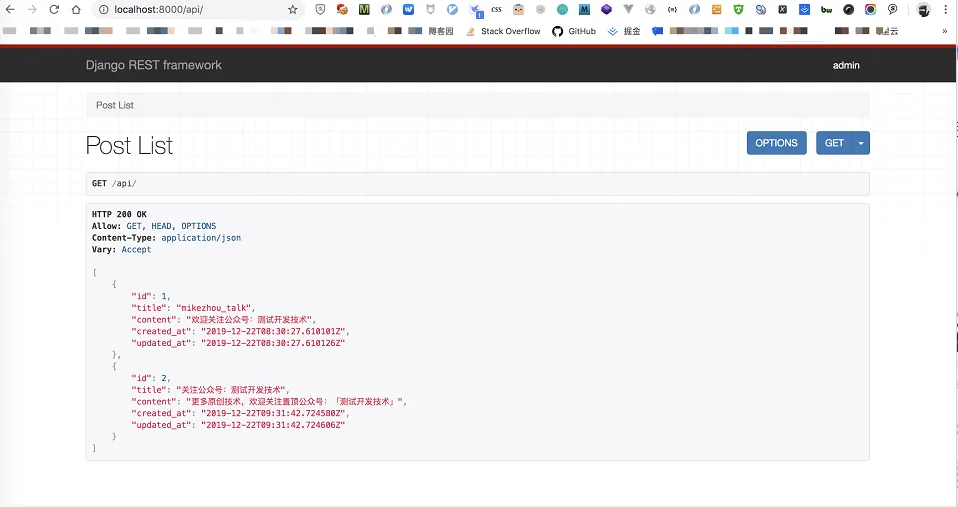This screenshot has width=958, height=507.
Task: Open the browser home page
Action: [76, 9]
